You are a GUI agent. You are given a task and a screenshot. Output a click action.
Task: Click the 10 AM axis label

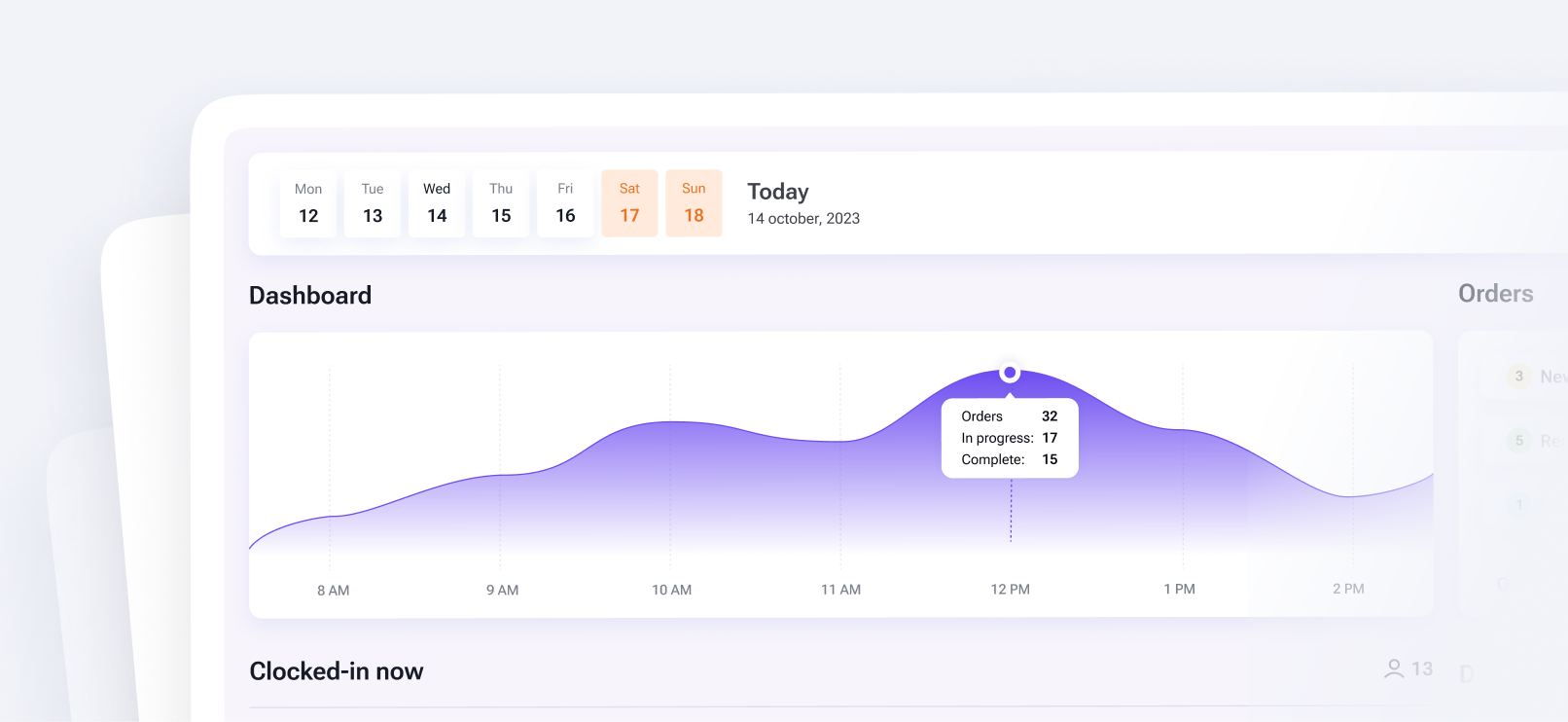tap(671, 590)
